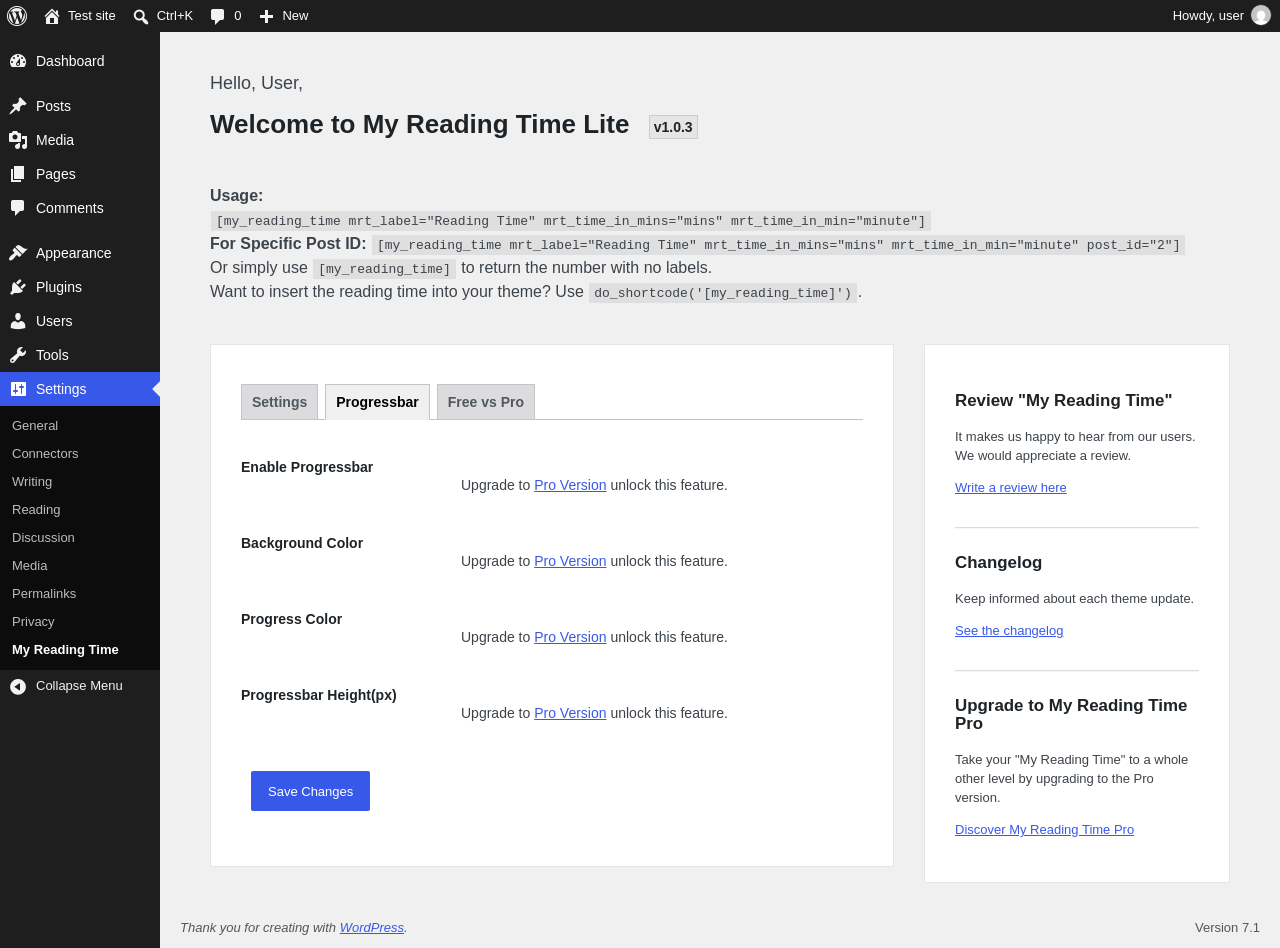Click the Dashboard gauge icon
This screenshot has width=1280, height=948.
tap(18, 61)
